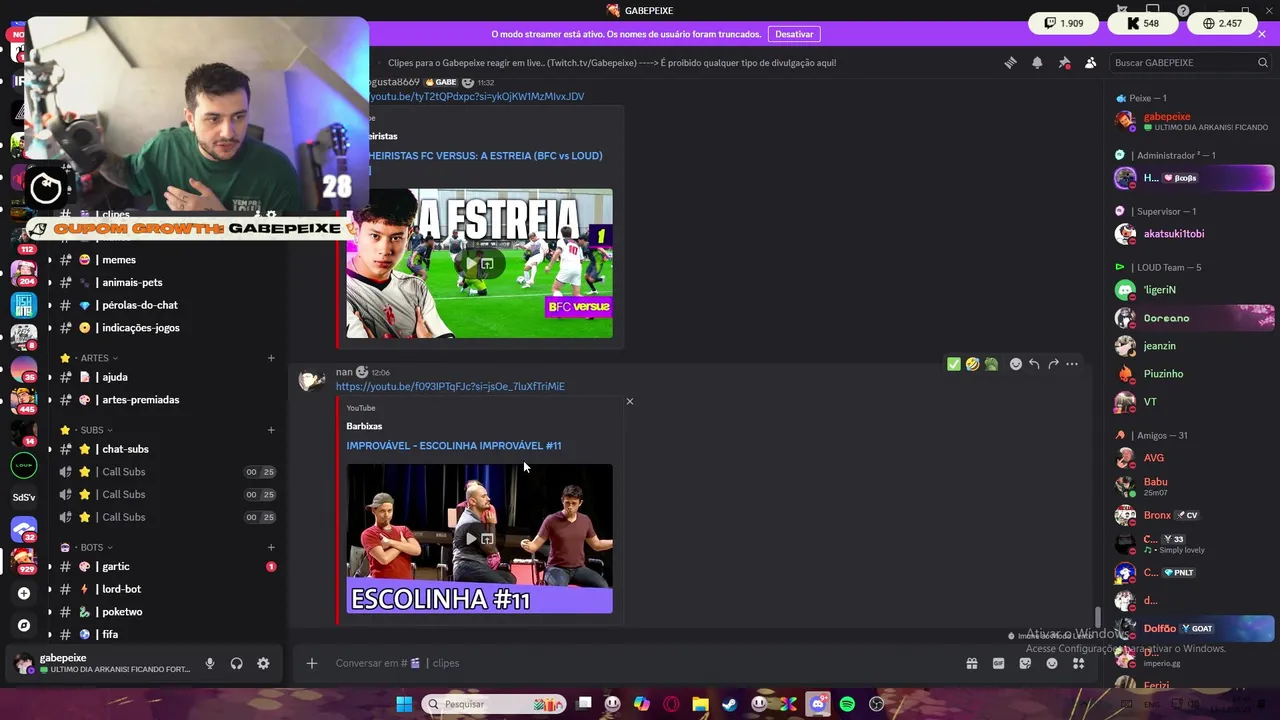
Task: Open File Explorer from the taskbar
Action: (700, 704)
